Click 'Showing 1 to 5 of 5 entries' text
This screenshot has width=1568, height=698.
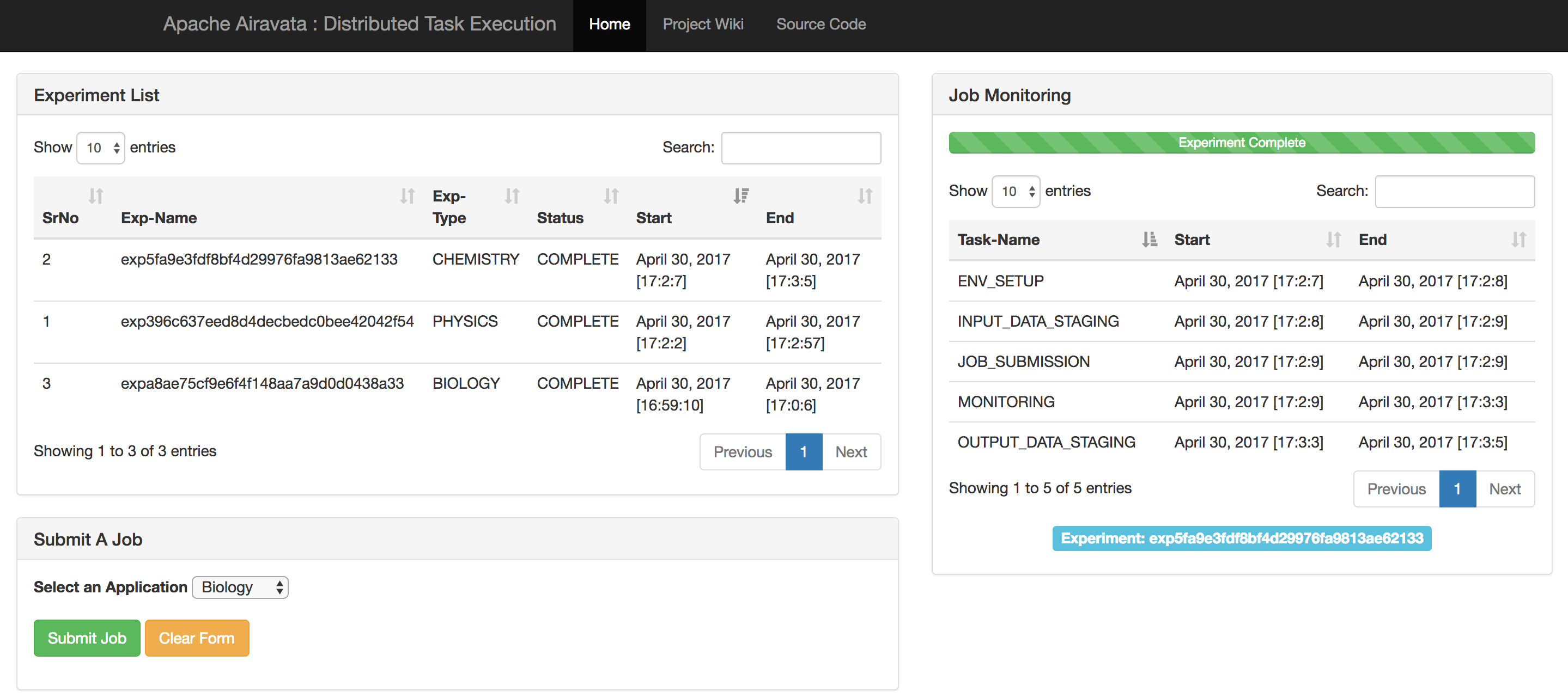(x=1040, y=488)
